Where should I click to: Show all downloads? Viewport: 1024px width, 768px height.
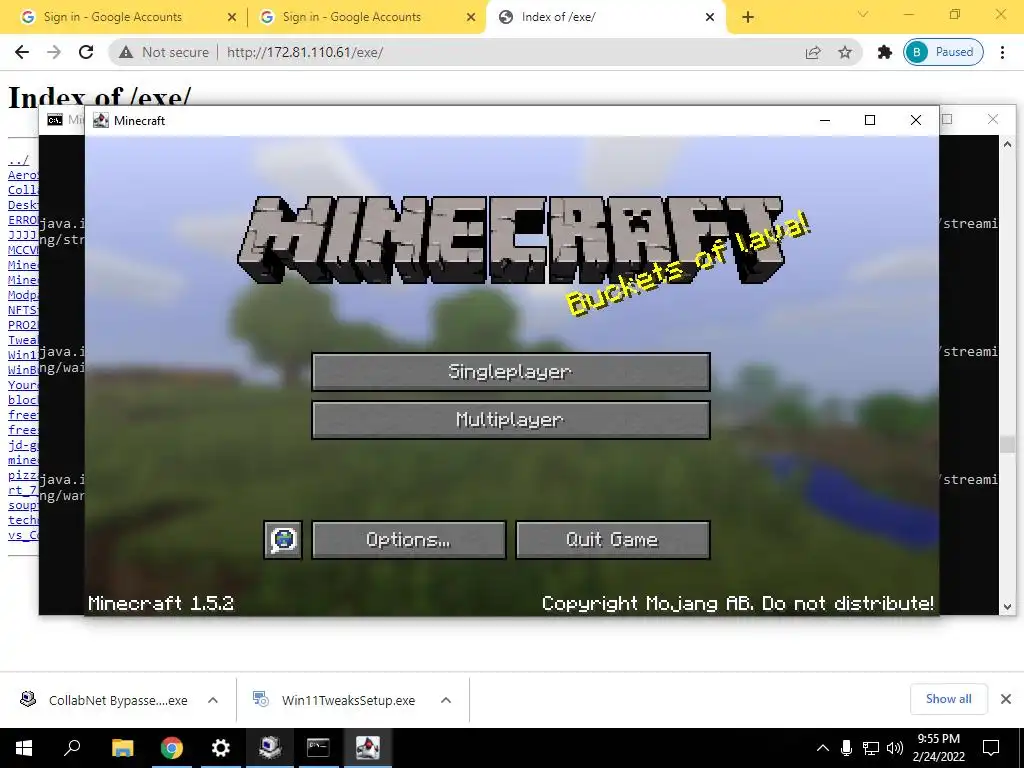[x=948, y=699]
